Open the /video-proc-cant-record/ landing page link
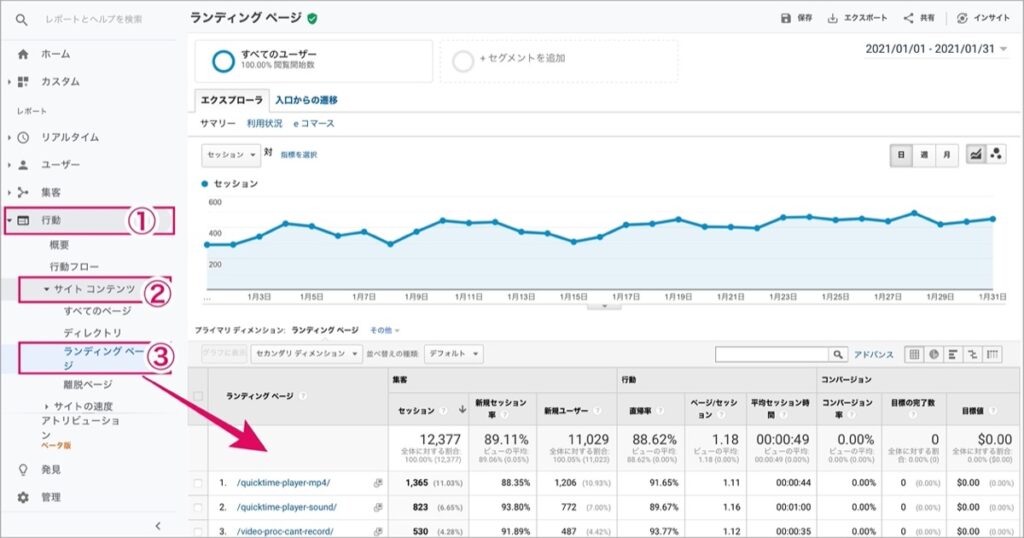The image size is (1024, 538). (x=285, y=531)
